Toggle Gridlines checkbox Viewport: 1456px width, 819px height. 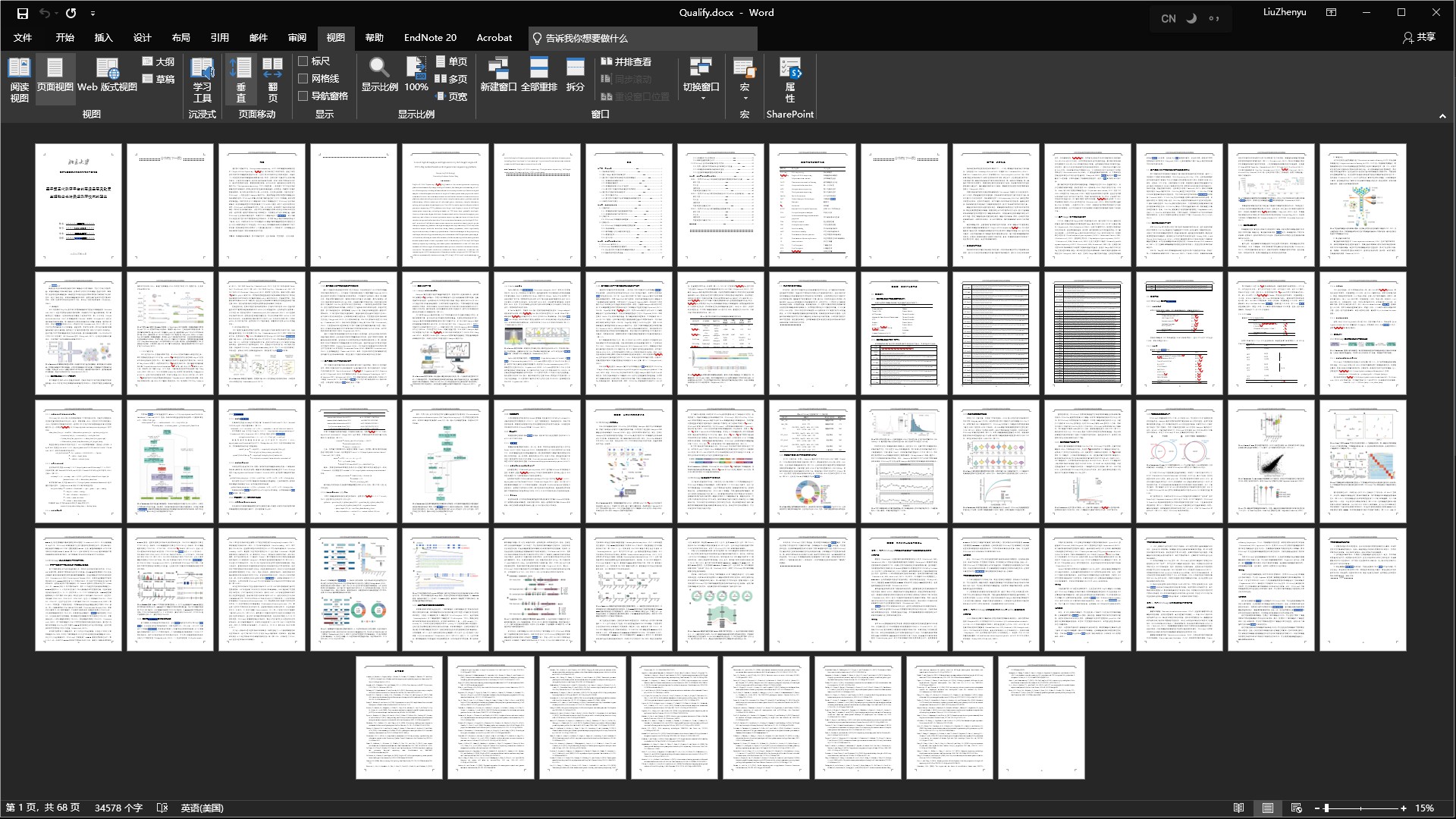pos(303,79)
